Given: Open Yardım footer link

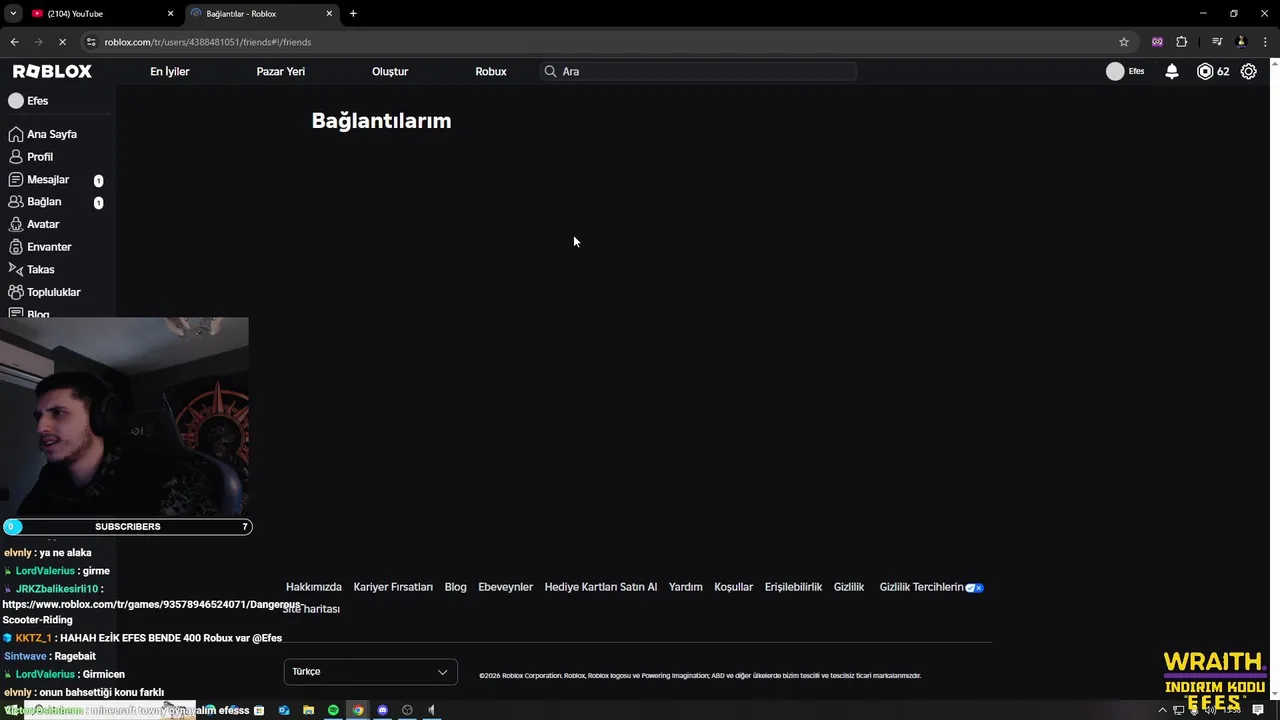Looking at the screenshot, I should point(686,587).
